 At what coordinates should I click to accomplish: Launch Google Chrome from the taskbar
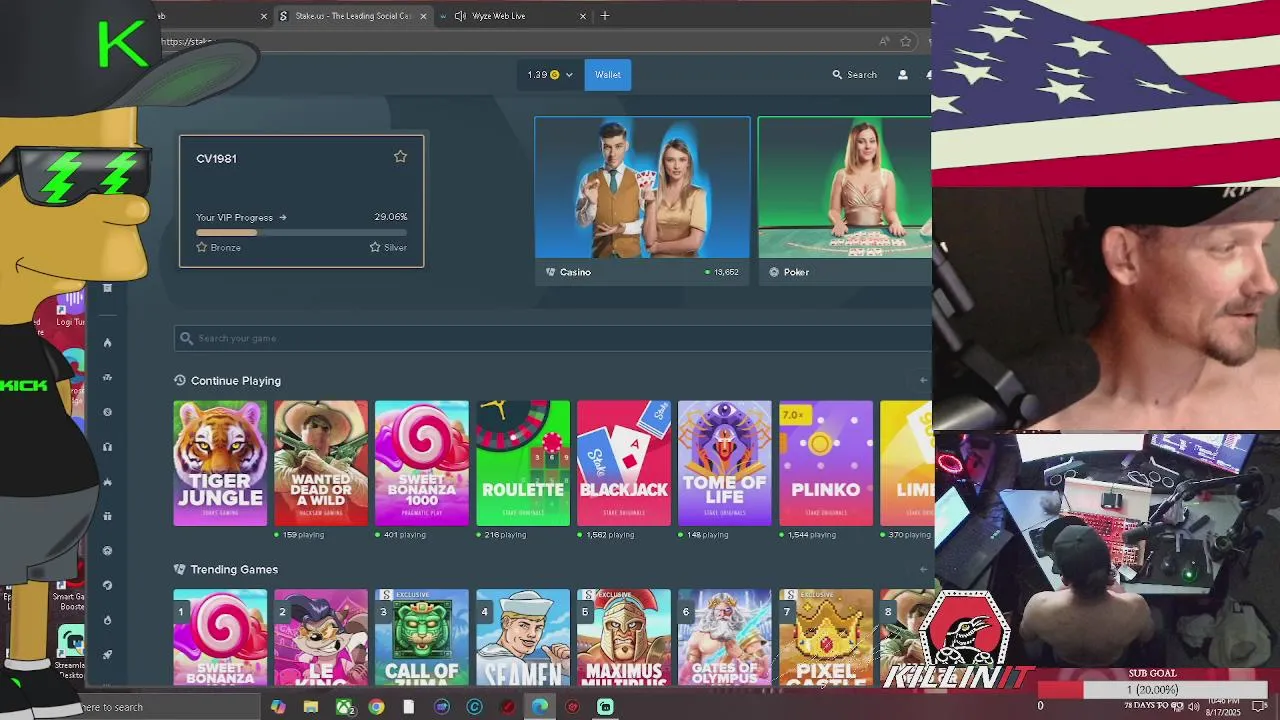tap(376, 707)
